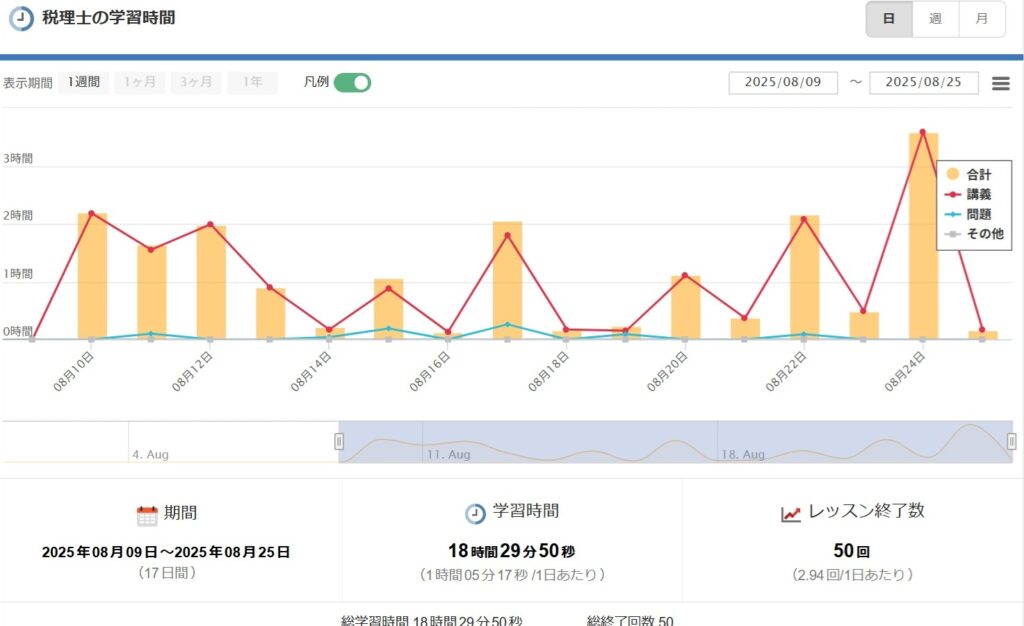Click the 4. Aug label in the navigator
The image size is (1024, 626).
coord(150,454)
